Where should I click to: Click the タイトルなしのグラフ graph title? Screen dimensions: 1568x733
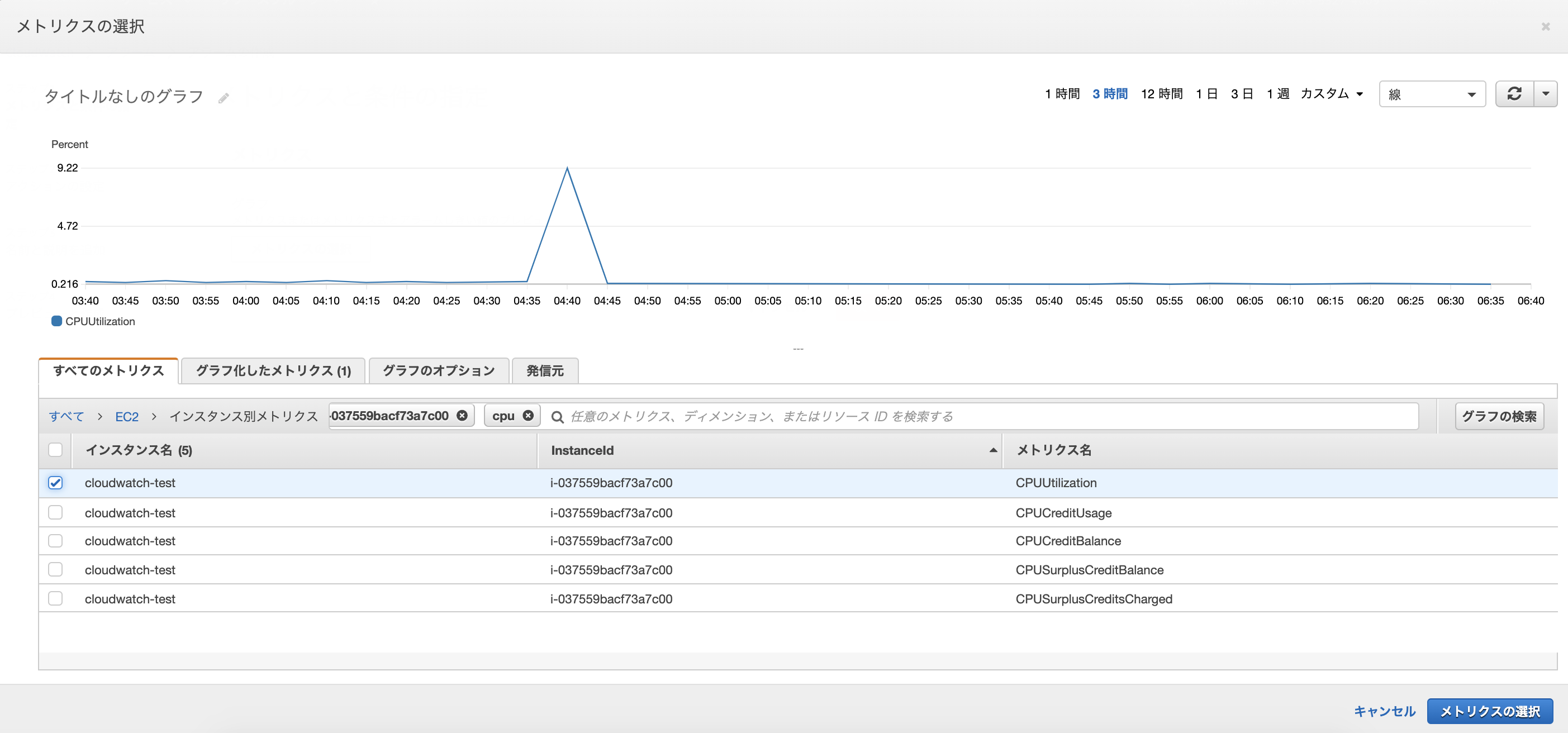[123, 96]
